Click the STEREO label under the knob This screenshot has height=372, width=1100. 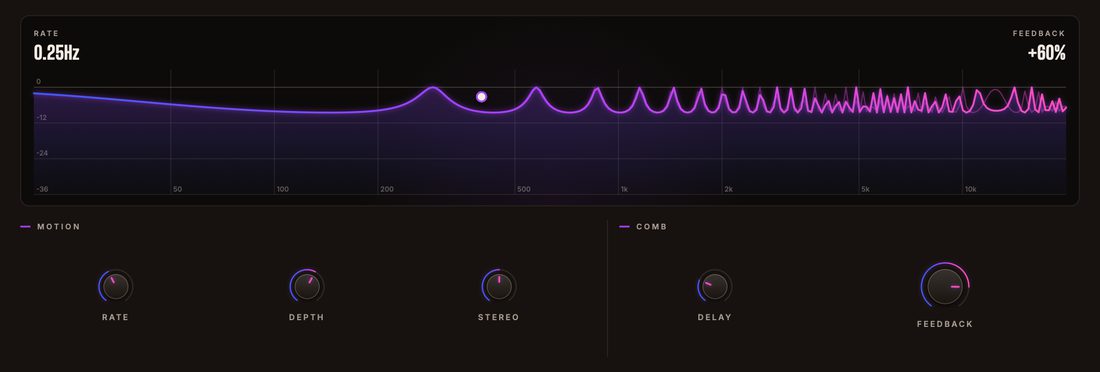499,317
